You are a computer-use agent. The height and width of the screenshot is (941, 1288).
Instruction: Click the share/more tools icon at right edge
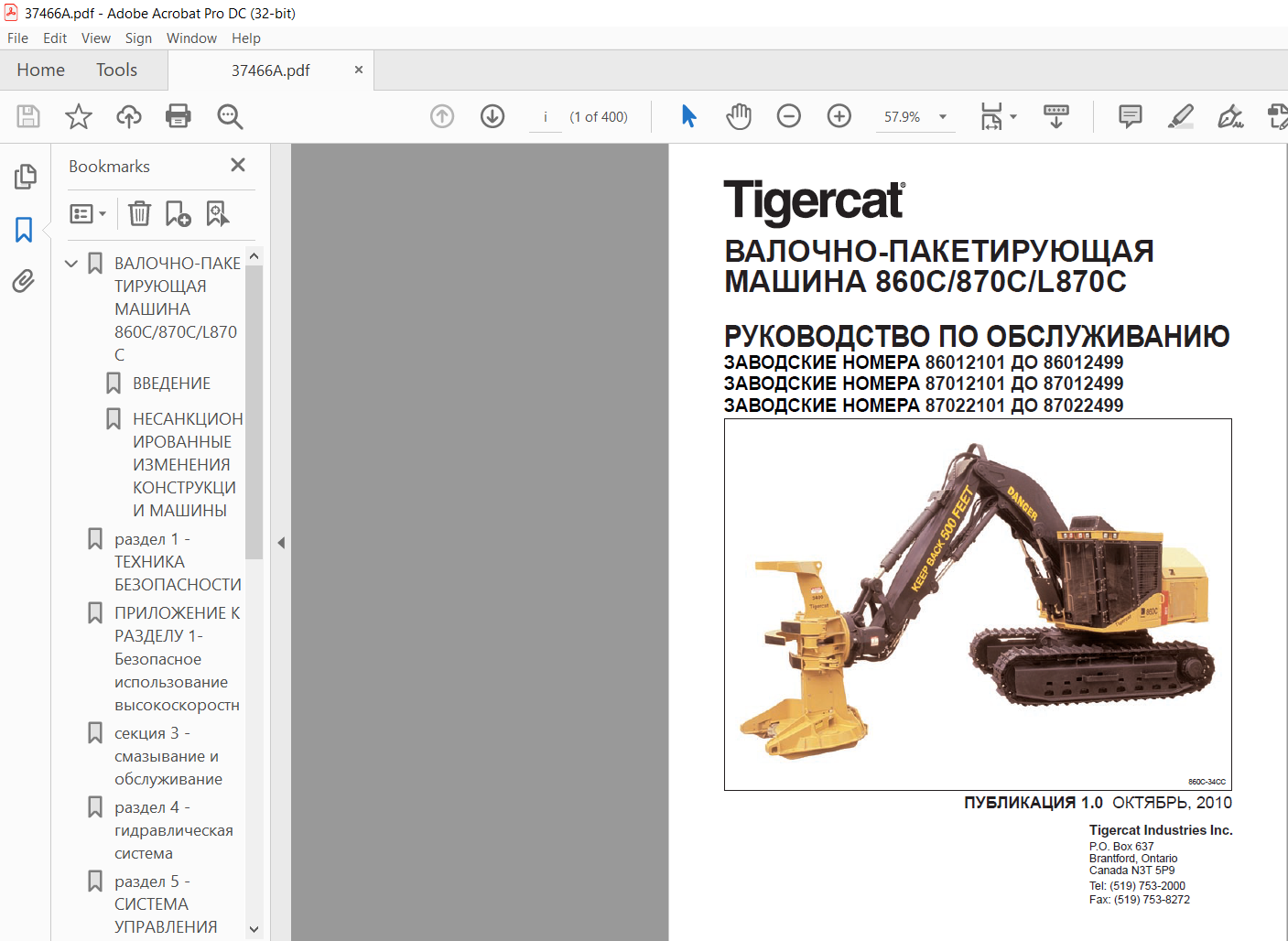pos(1278,116)
